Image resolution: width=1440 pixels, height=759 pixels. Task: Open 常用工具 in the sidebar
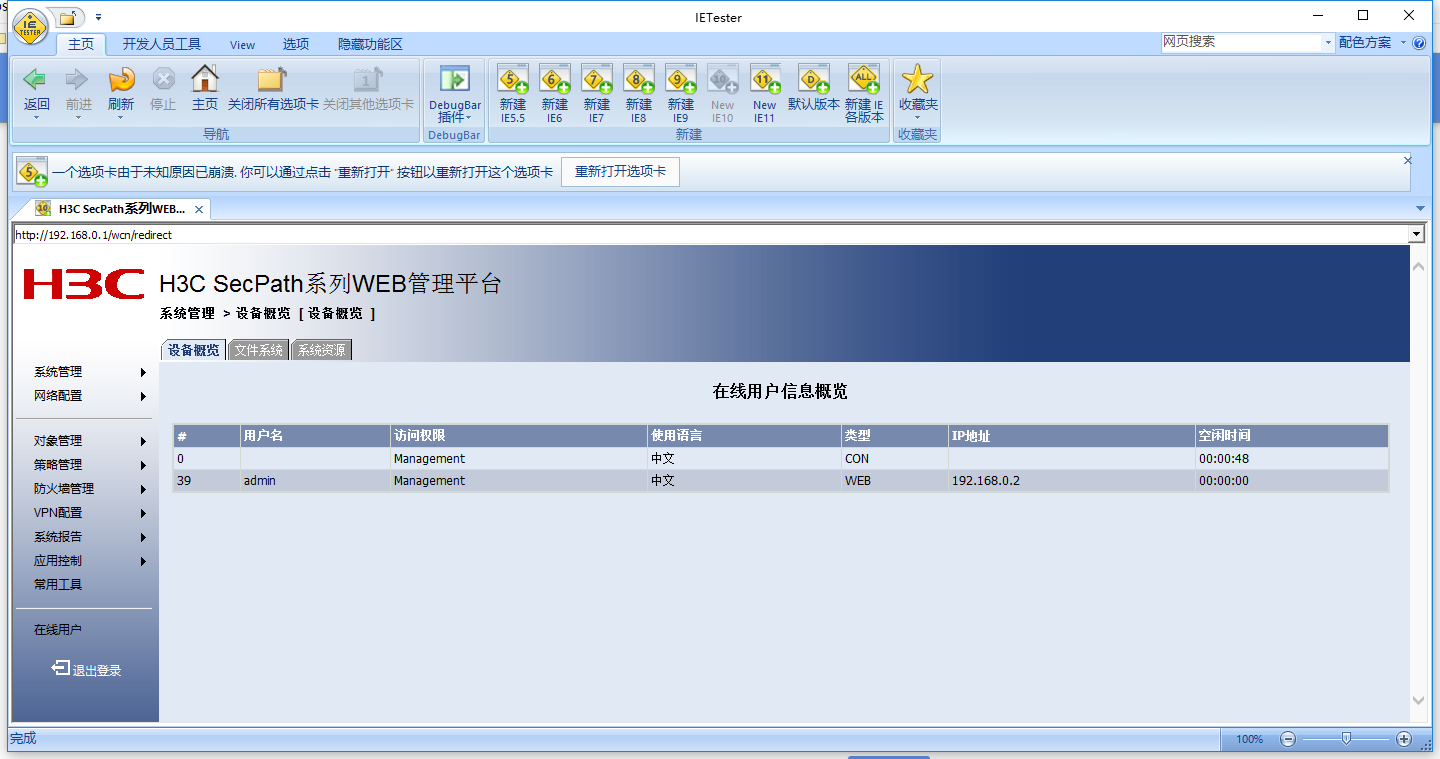pos(58,585)
